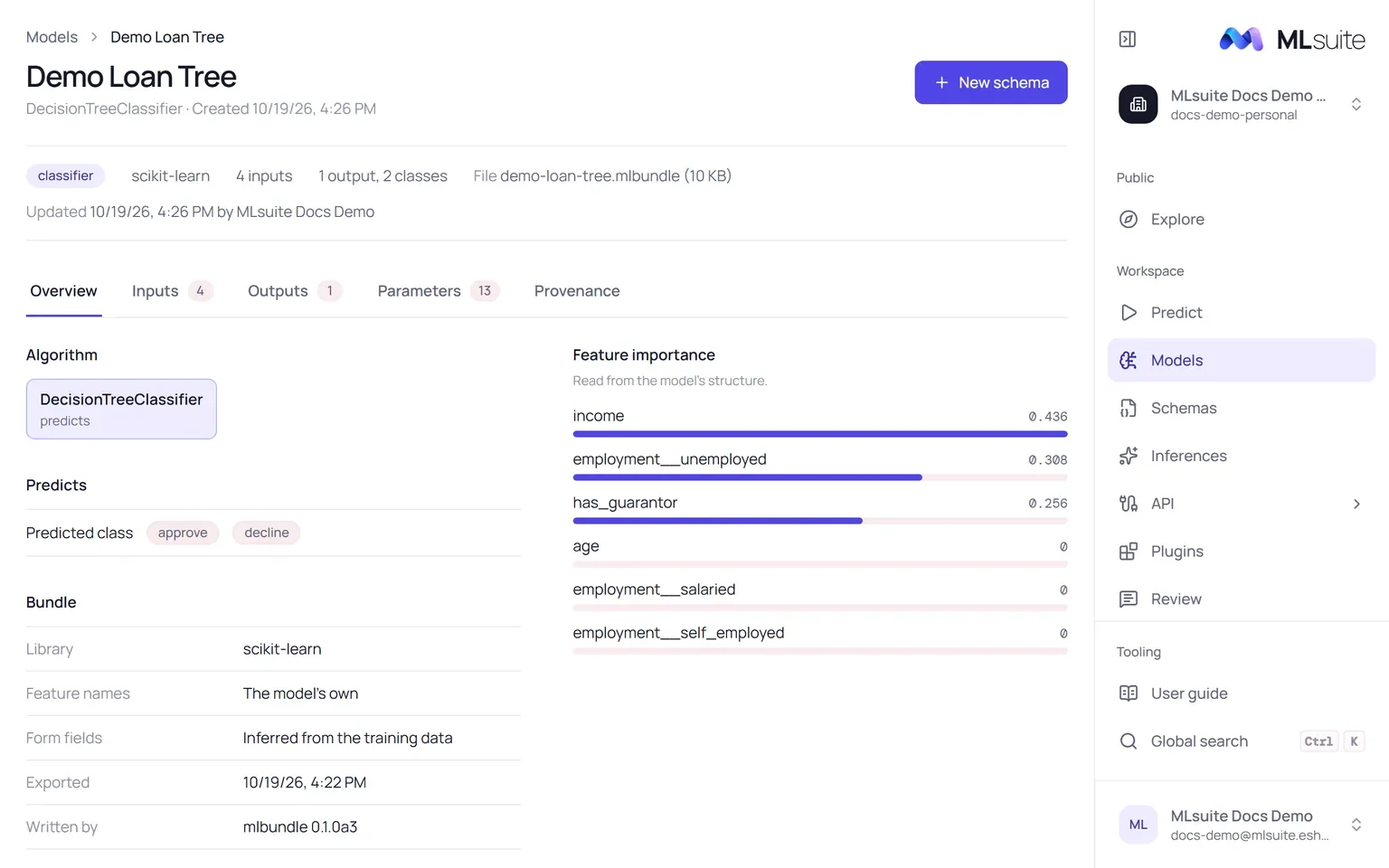Screen dimensions: 1389x868
Task: Click the approve class tag
Action: coord(183,533)
